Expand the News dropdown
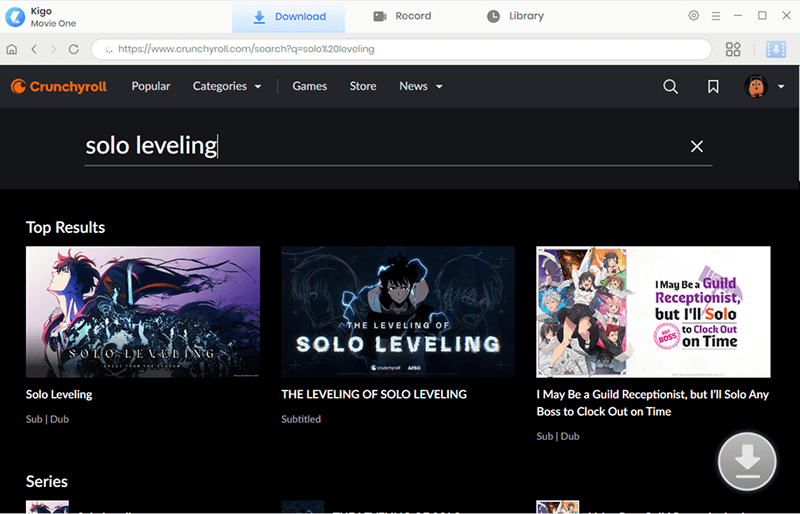Image resolution: width=800 pixels, height=514 pixels. point(420,86)
